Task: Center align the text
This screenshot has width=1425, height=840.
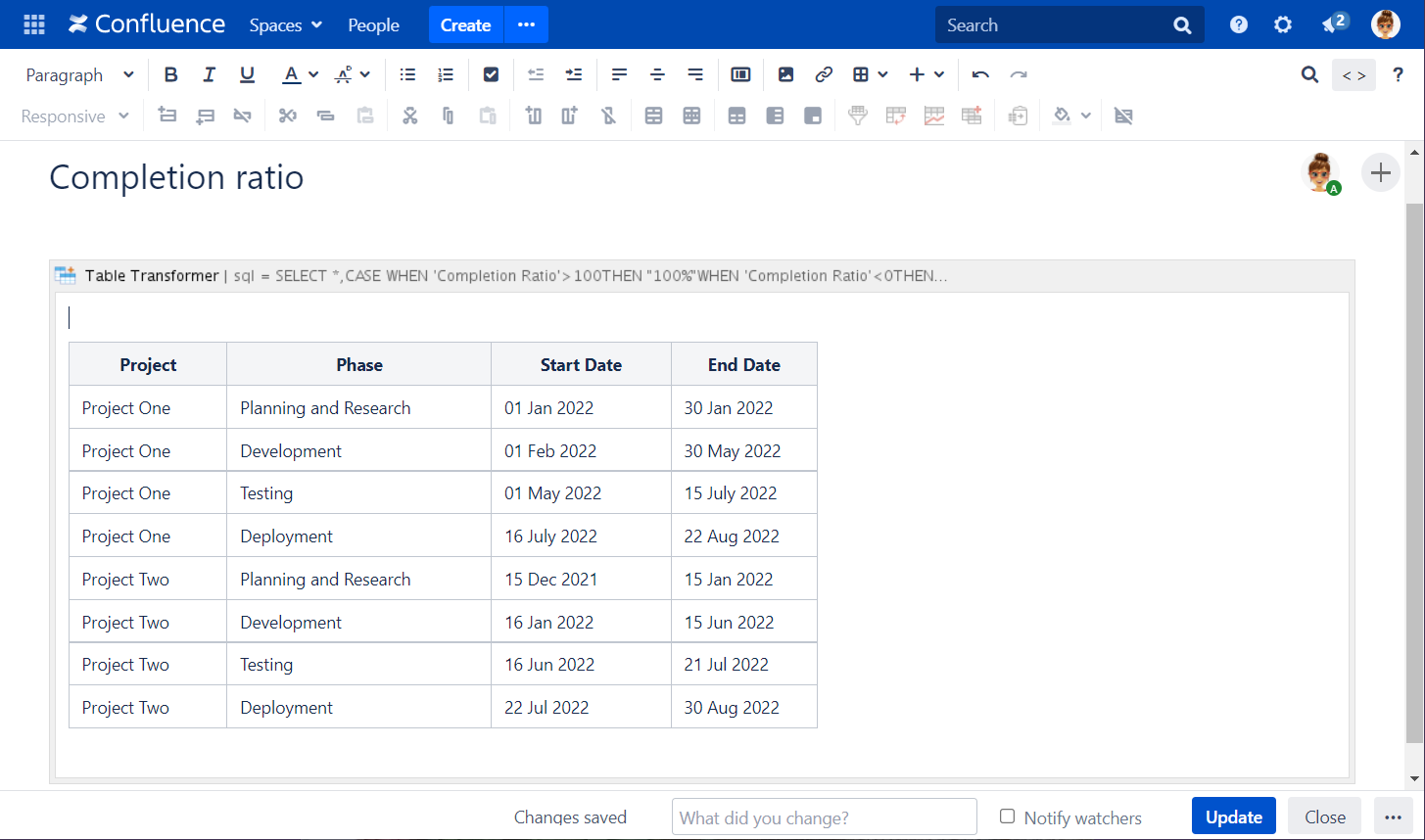Action: [657, 74]
